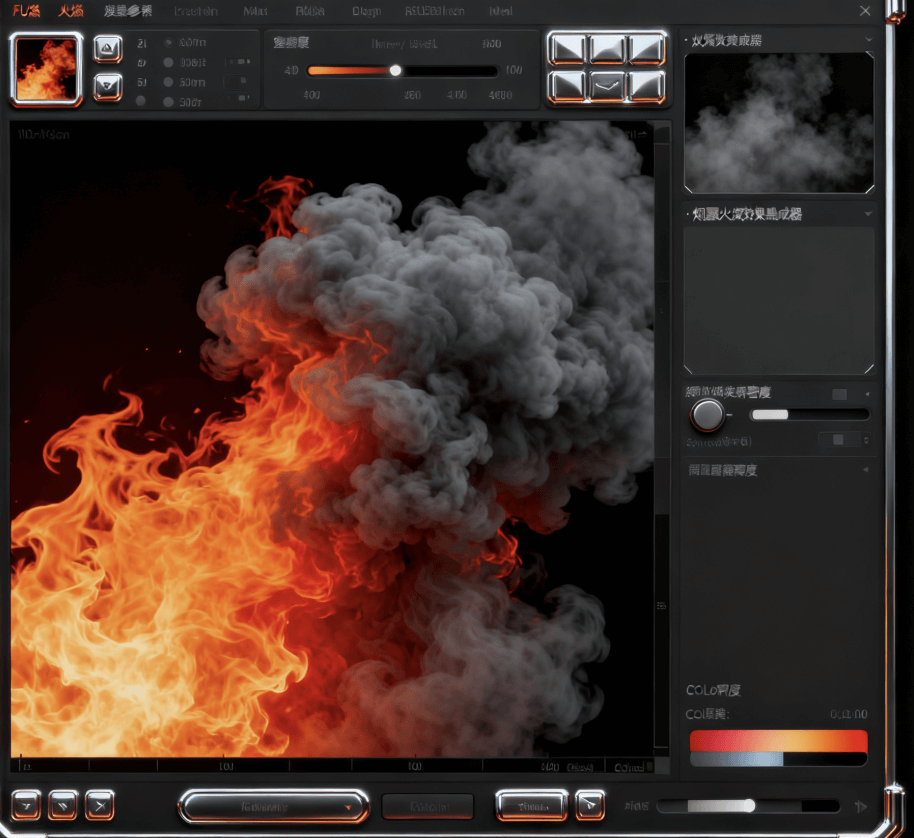Click the arrow button right of the bottom chrome button
This screenshot has height=838, width=914.
pyautogui.click(x=590, y=805)
